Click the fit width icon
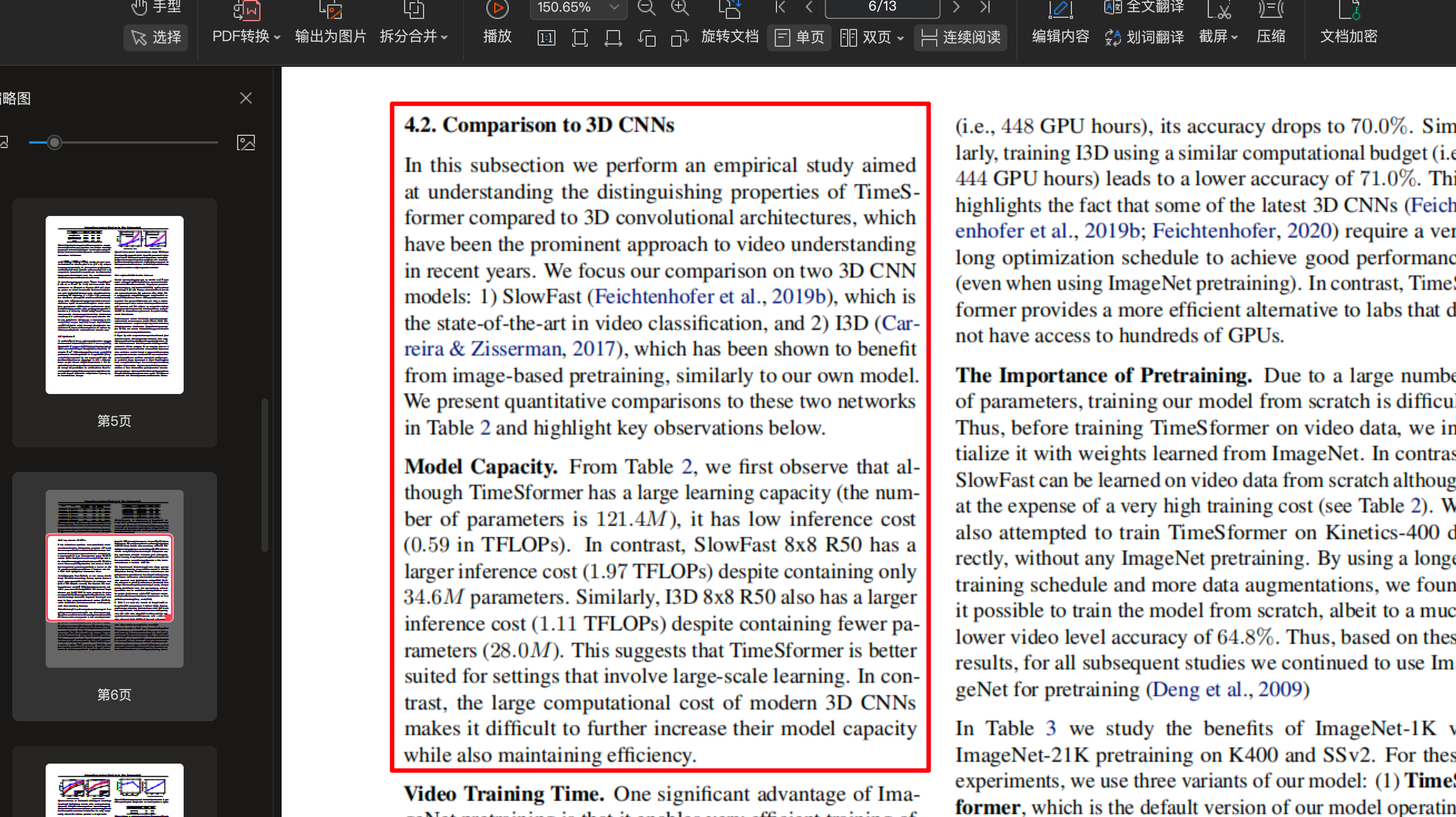1456x817 pixels. (613, 38)
